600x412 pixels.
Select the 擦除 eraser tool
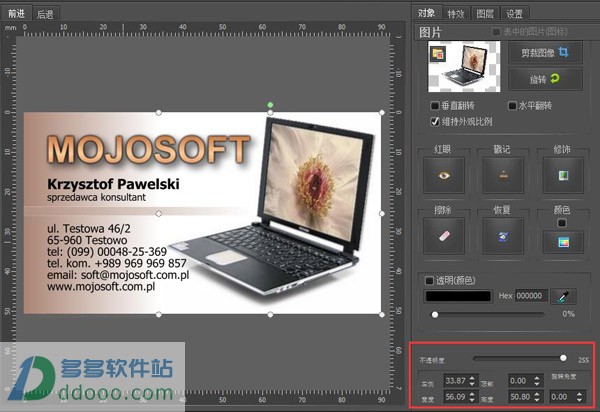click(443, 236)
